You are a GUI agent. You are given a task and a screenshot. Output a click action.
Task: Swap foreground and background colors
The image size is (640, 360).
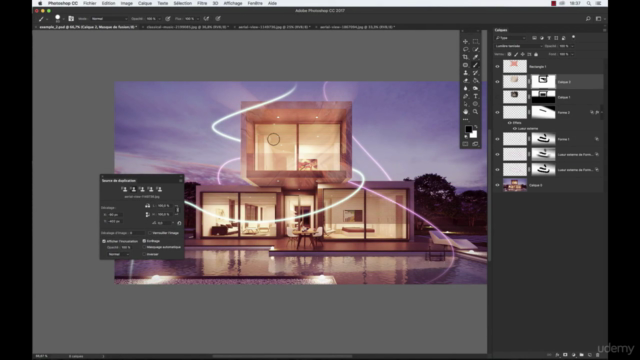476,127
